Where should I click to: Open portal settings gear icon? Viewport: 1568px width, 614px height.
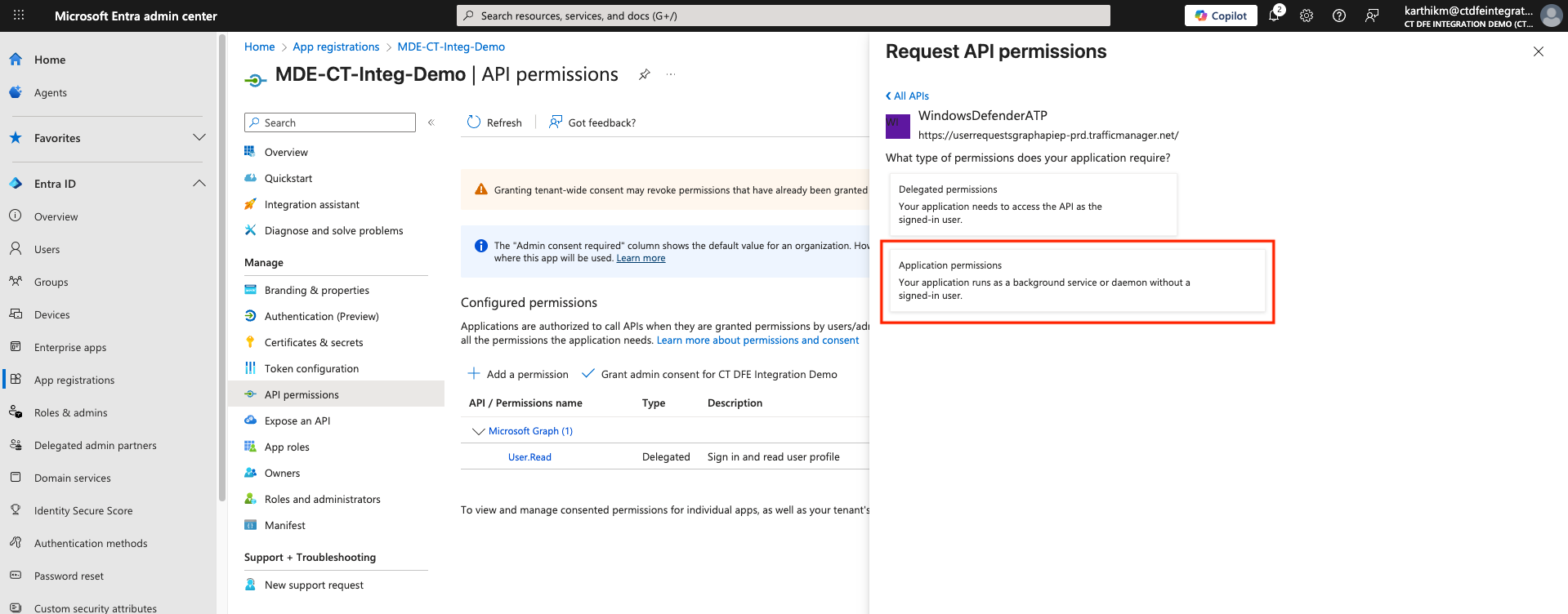[x=1307, y=16]
